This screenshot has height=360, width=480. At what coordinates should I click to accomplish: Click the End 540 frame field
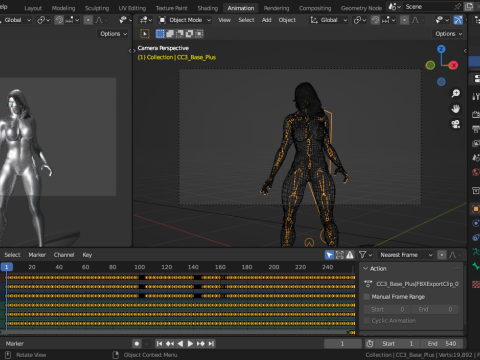click(441, 344)
